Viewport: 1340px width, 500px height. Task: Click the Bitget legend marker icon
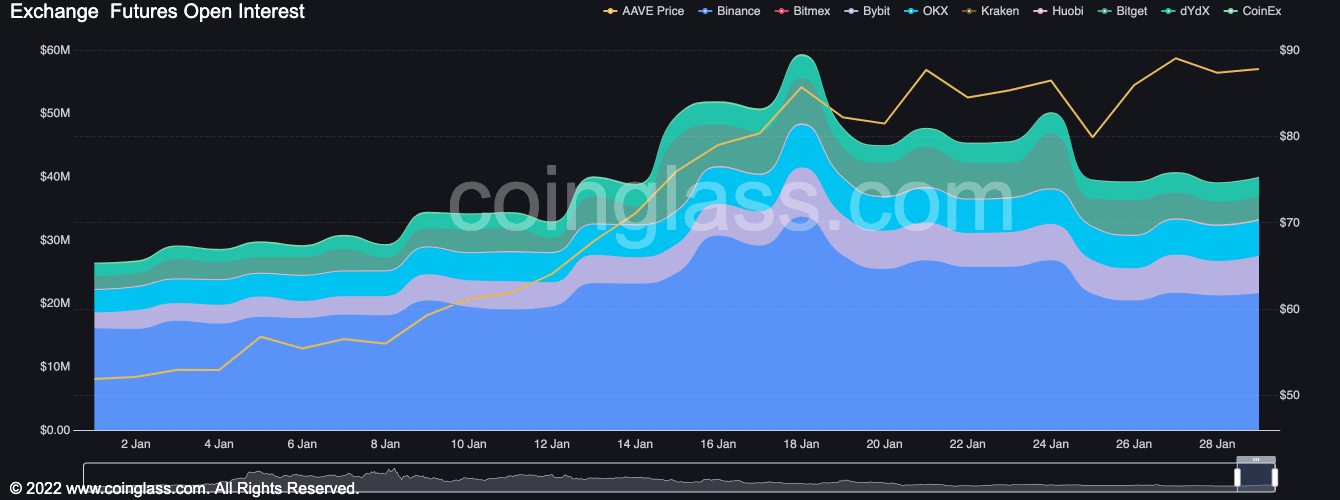tap(1104, 11)
